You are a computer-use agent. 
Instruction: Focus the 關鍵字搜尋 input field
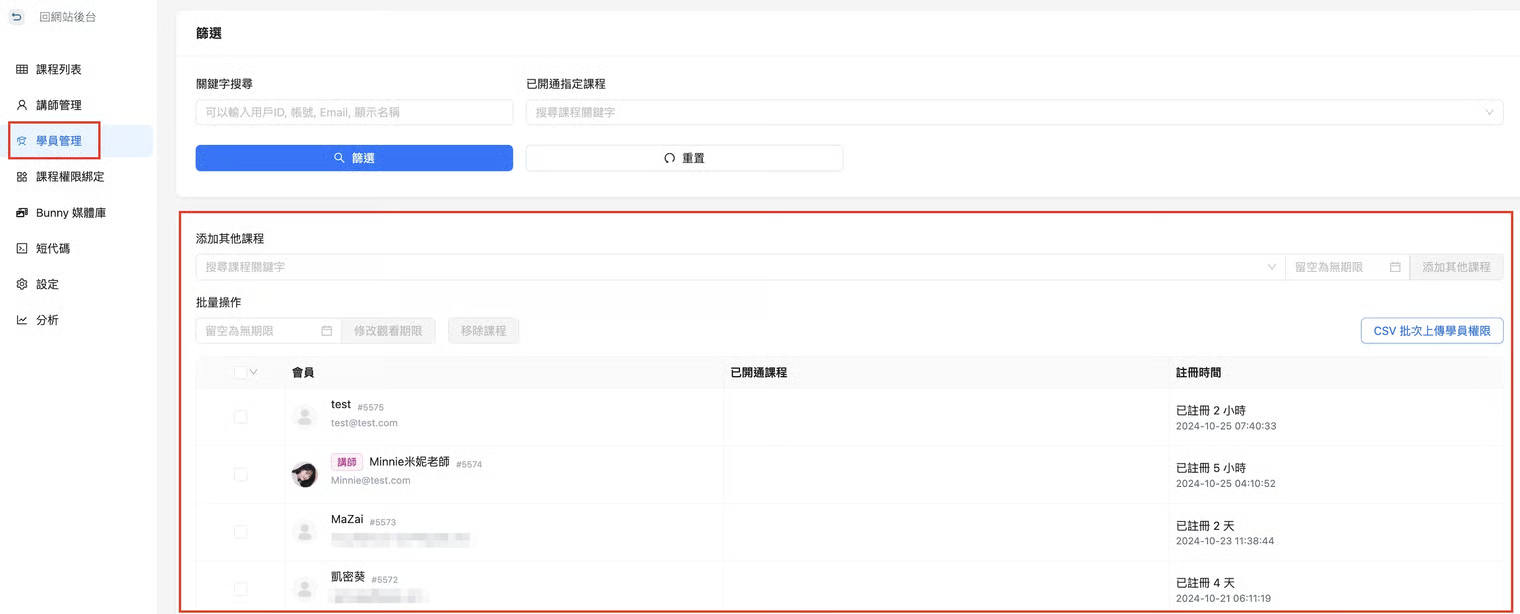coord(354,113)
